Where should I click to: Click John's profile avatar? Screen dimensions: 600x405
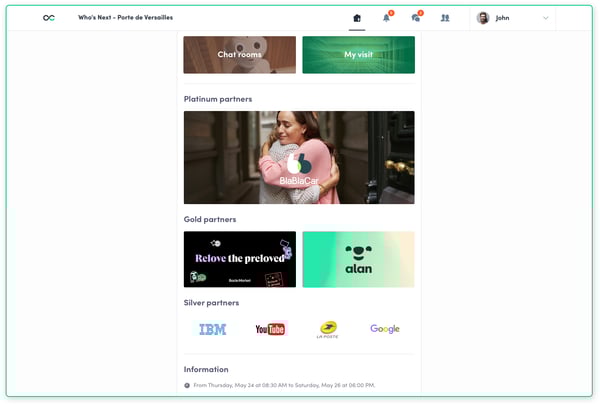coord(483,18)
